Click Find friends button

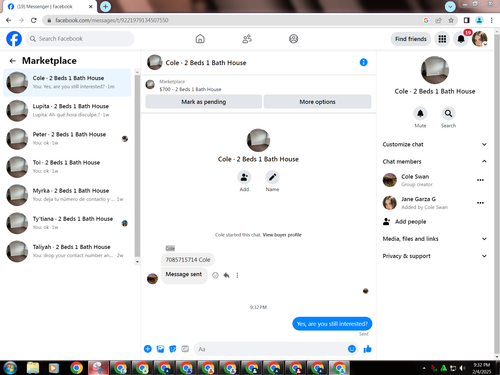pyautogui.click(x=411, y=39)
